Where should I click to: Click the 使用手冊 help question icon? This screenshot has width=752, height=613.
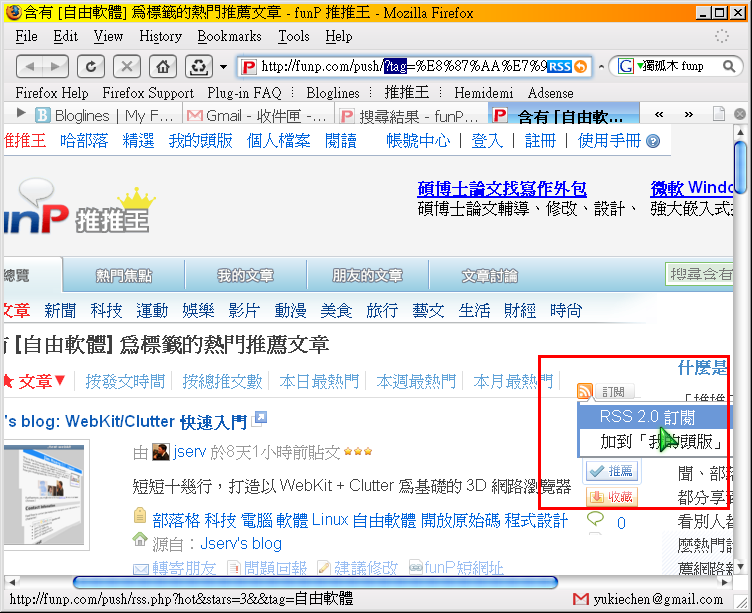653,141
